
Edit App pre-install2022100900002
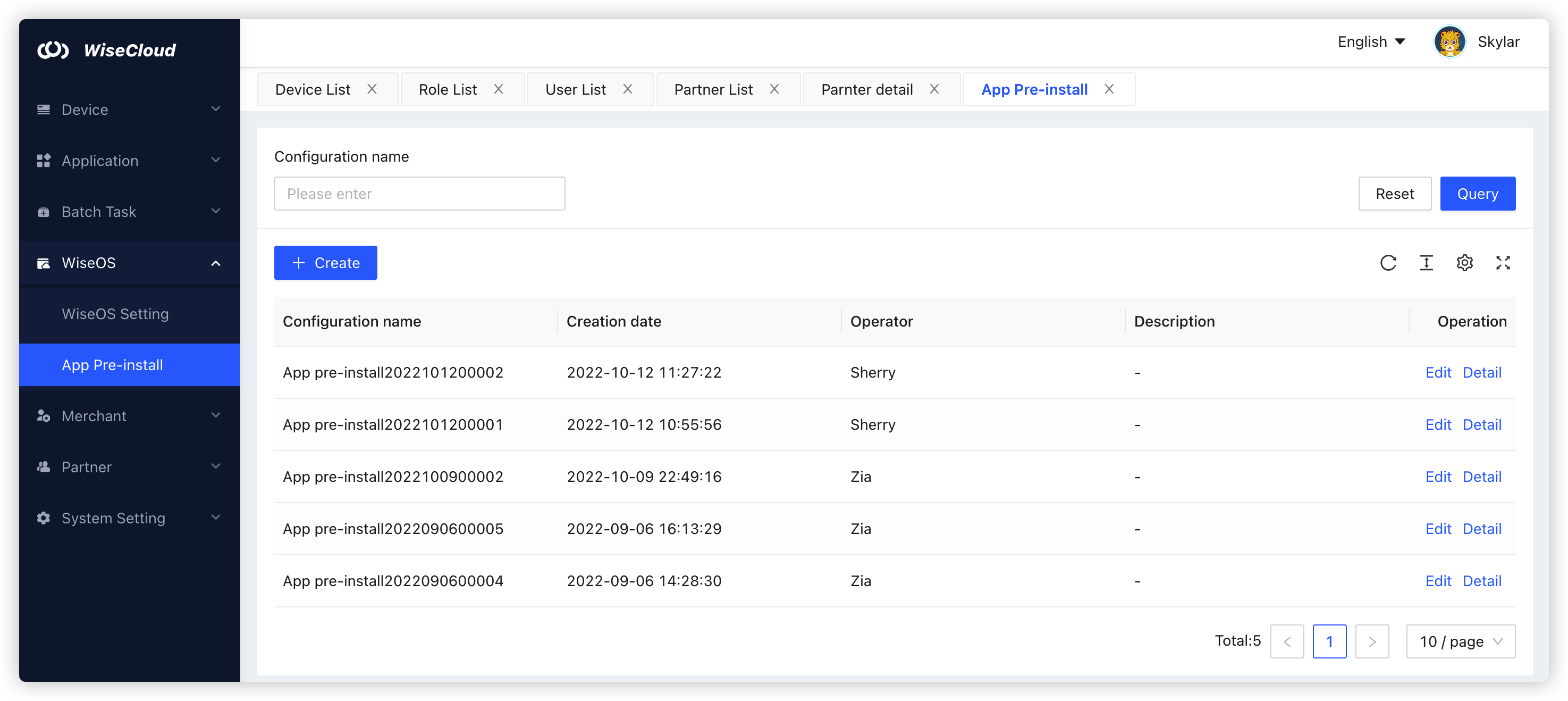pyautogui.click(x=1438, y=476)
